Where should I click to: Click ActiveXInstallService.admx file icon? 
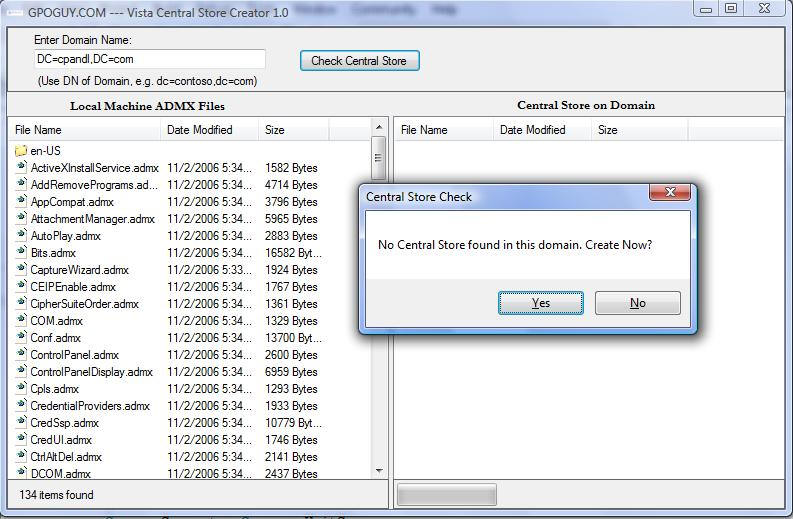[21, 167]
